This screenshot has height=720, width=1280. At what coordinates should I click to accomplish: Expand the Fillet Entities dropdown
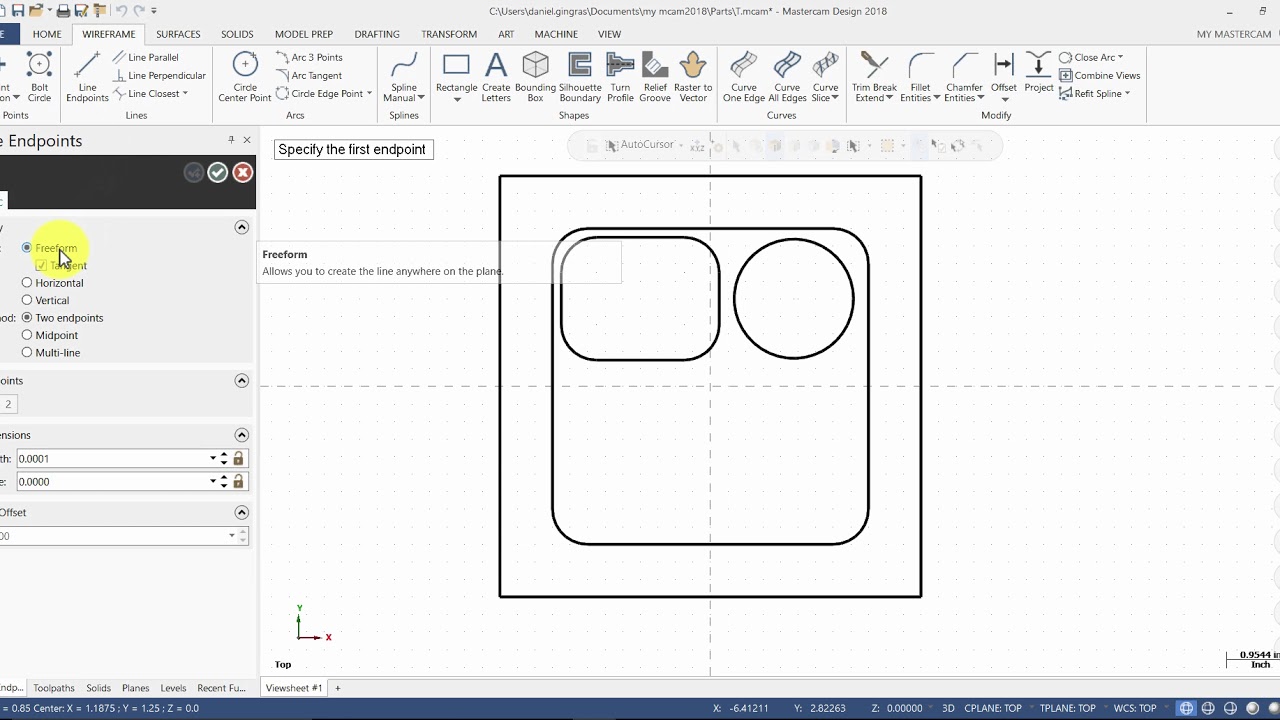(936, 98)
